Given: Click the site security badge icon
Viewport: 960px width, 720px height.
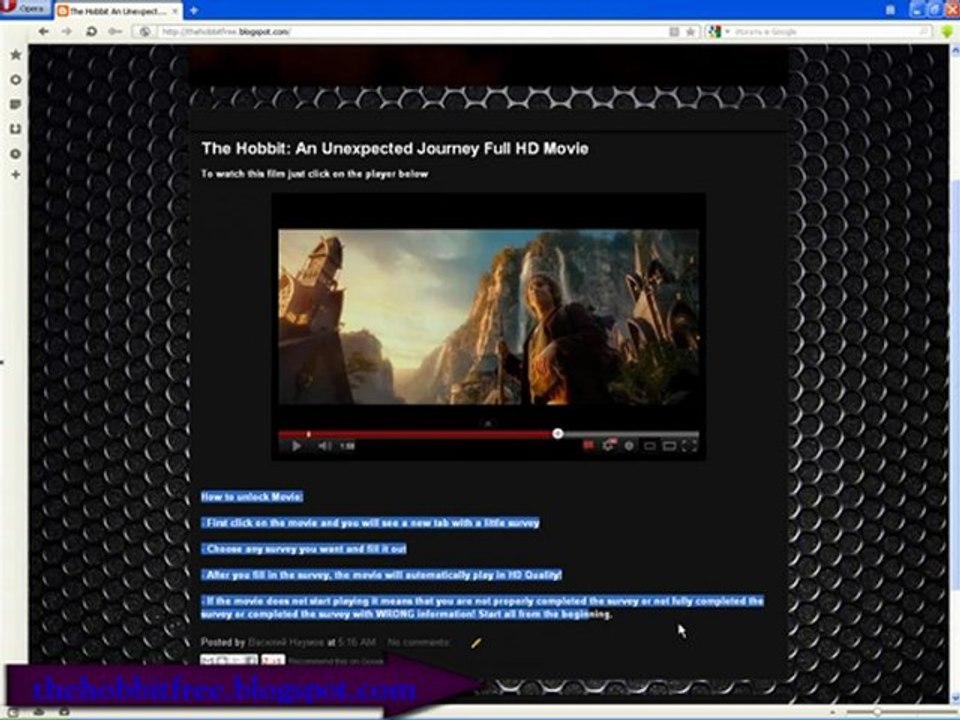Looking at the screenshot, I should 145,32.
